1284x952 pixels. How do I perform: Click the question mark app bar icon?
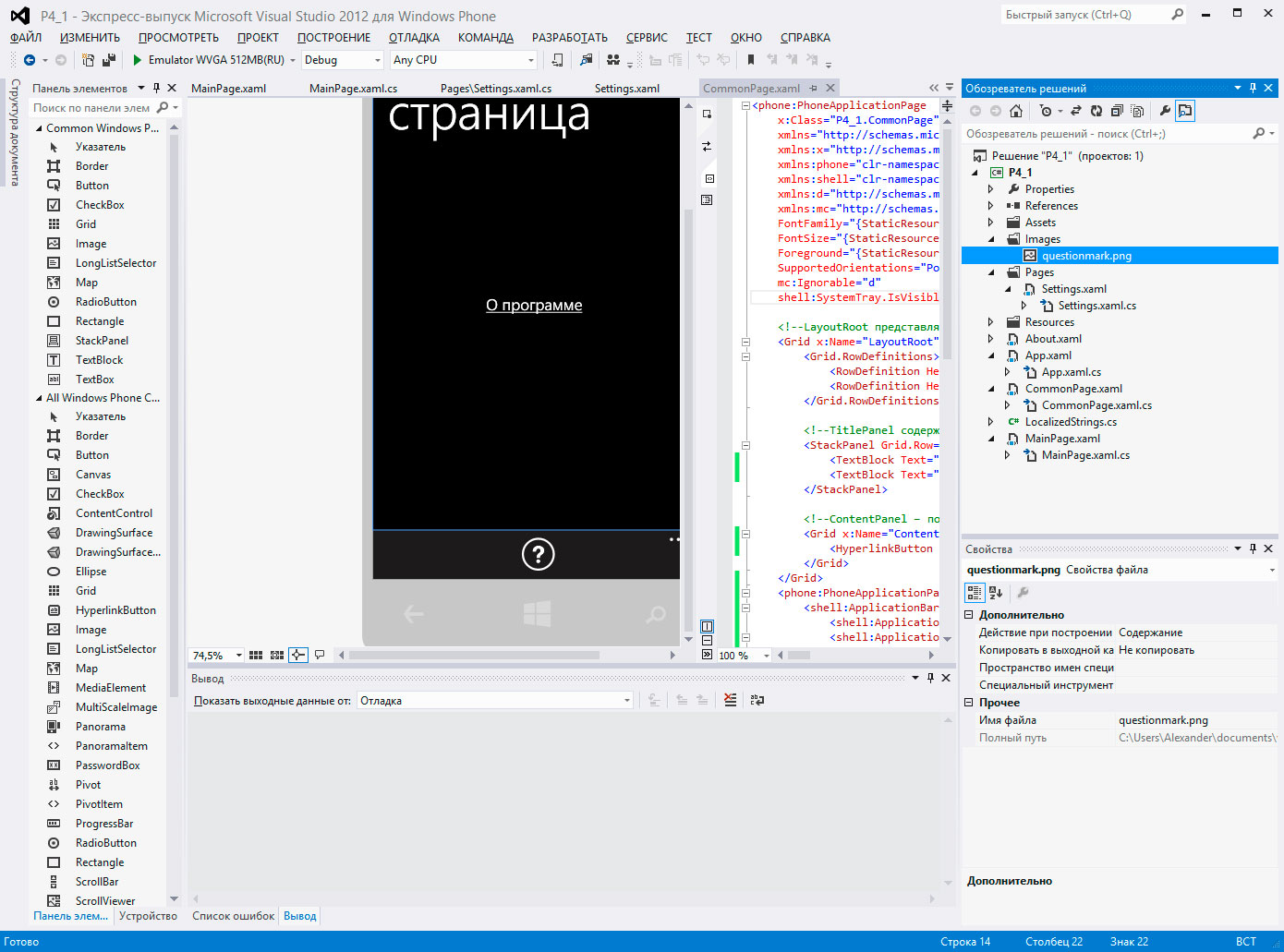pyautogui.click(x=538, y=554)
